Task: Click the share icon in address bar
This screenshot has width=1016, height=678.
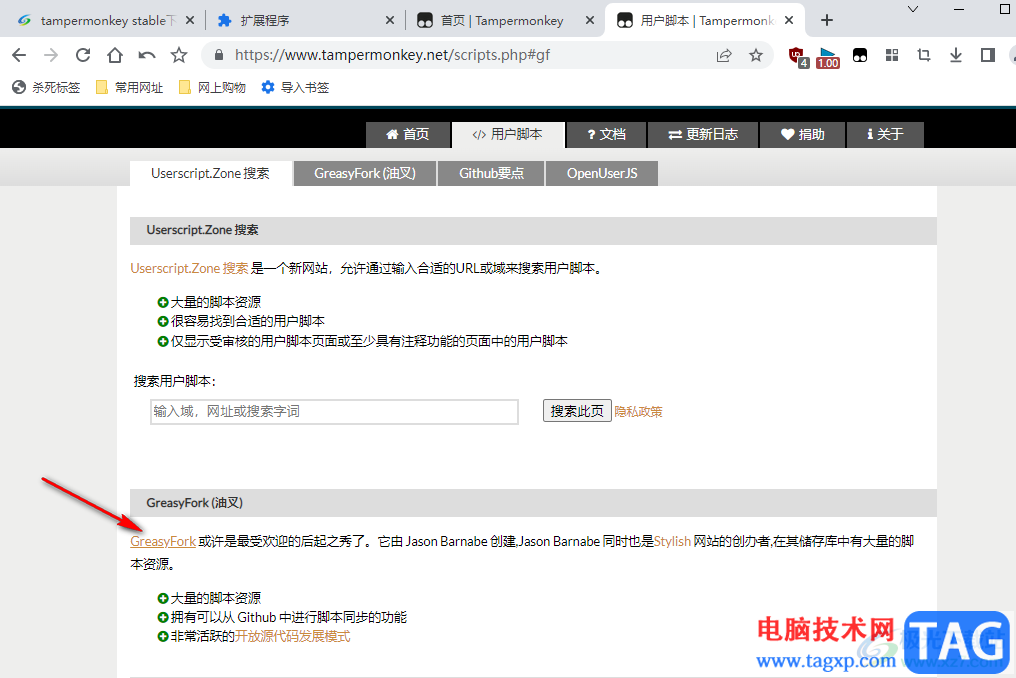Action: tap(724, 55)
